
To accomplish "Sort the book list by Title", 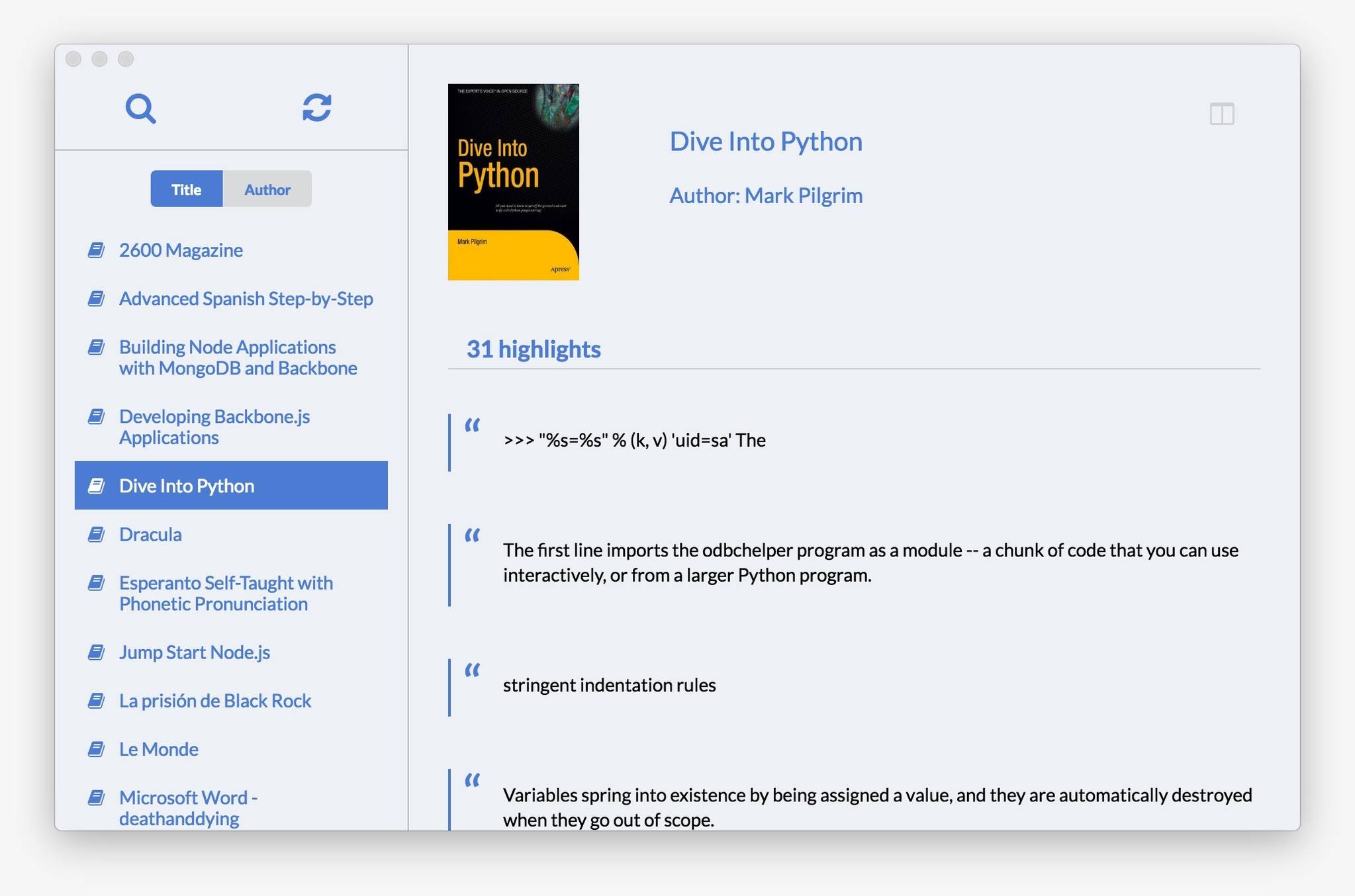I will (187, 189).
